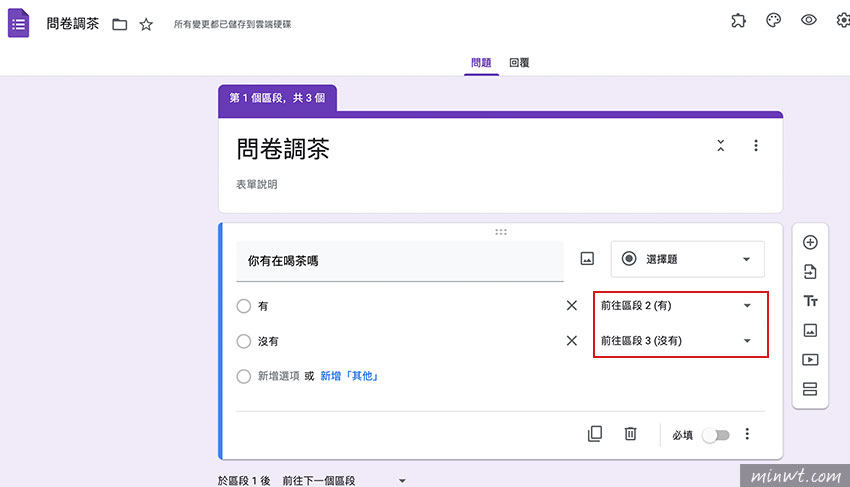The height and width of the screenshot is (487, 850).
Task: Switch to 回覆 tab
Action: [519, 63]
